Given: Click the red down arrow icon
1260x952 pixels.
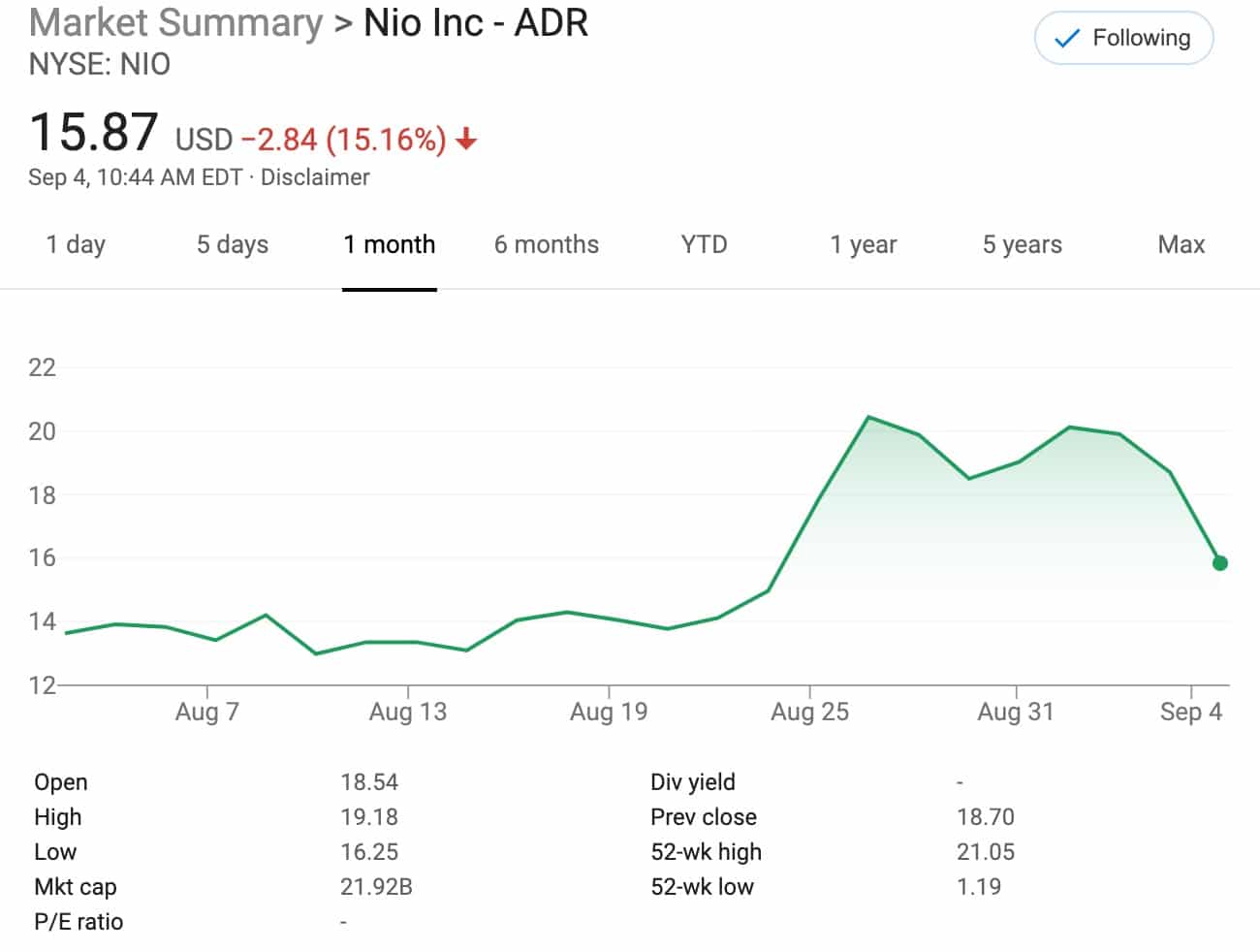Looking at the screenshot, I should (x=466, y=141).
